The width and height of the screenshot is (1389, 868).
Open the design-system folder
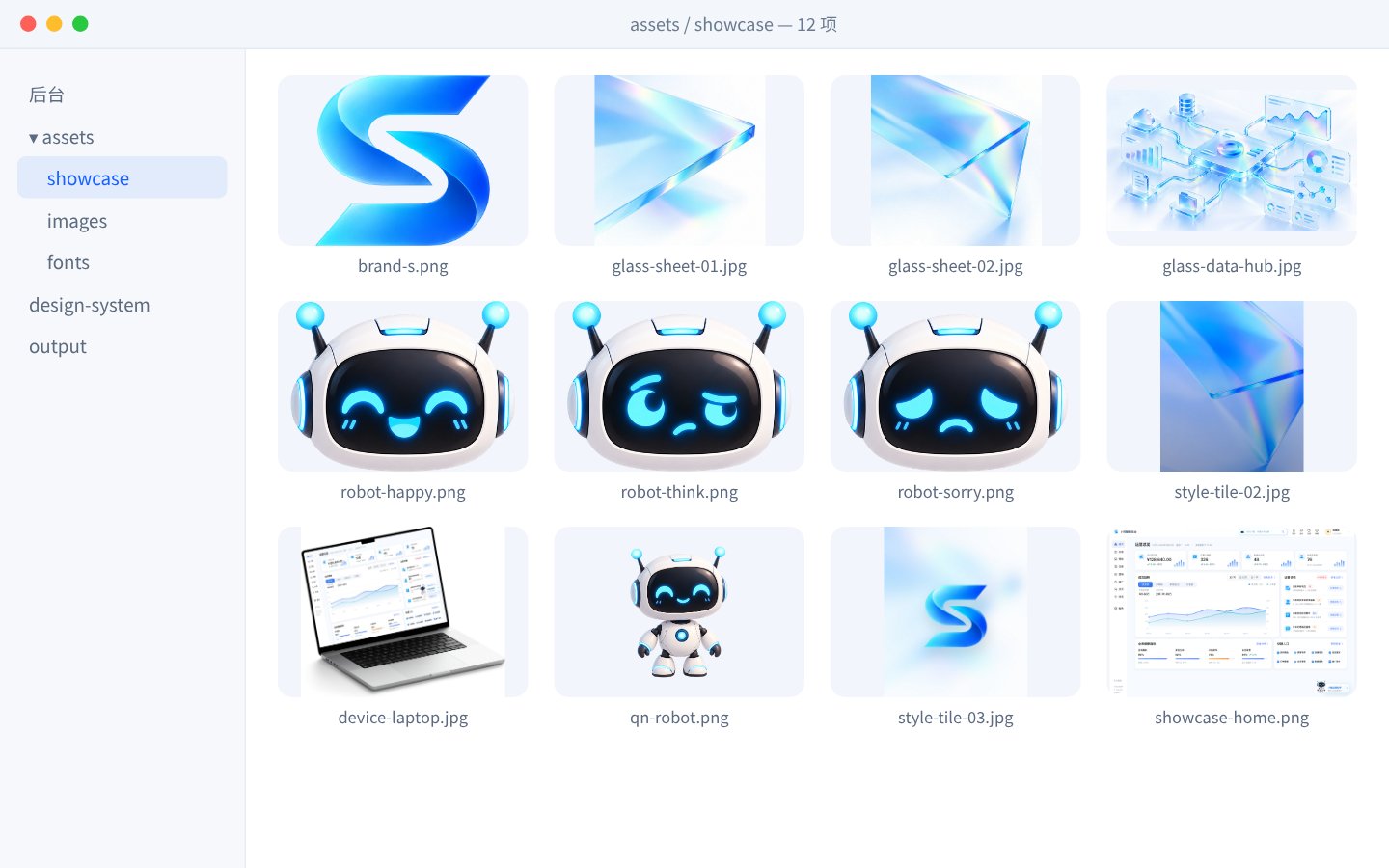coord(90,305)
